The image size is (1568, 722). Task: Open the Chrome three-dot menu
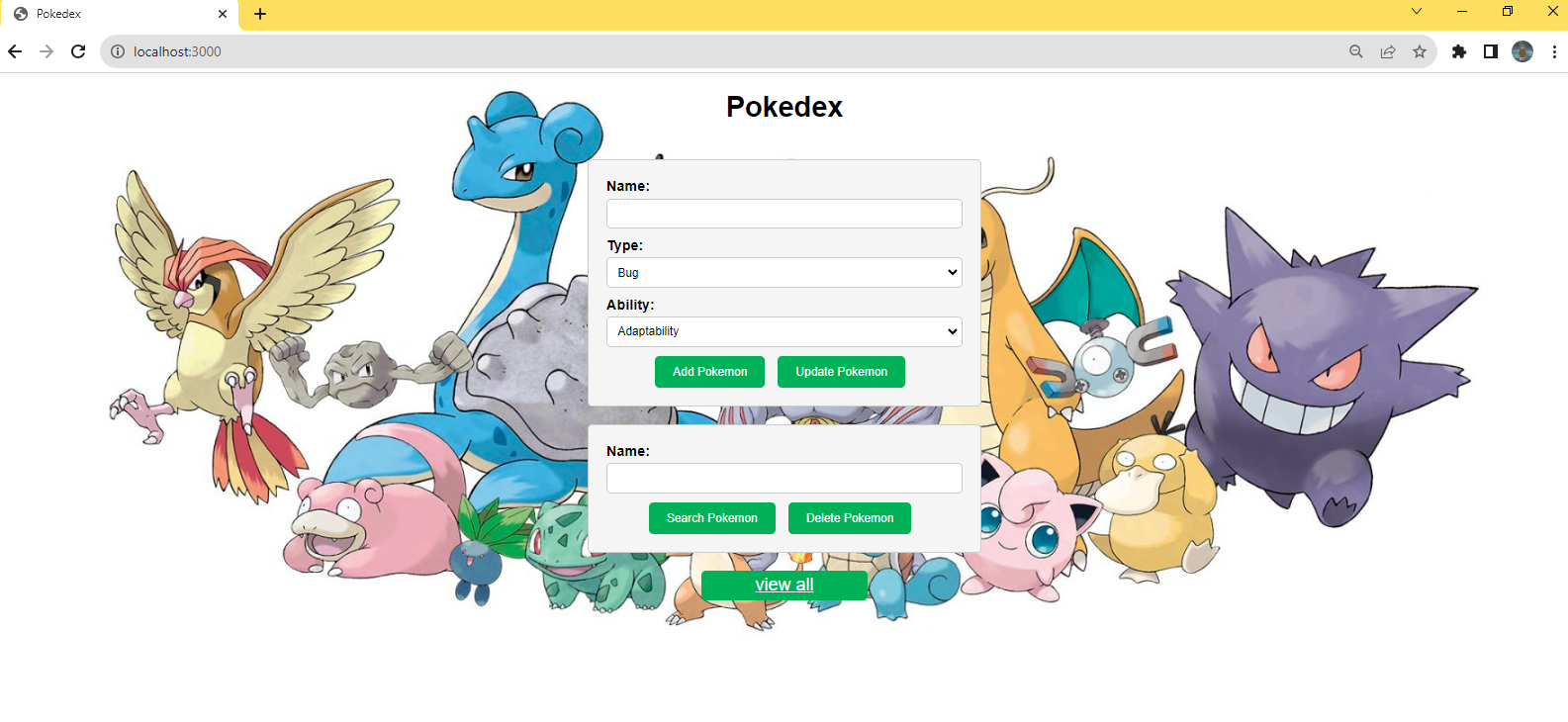(1554, 51)
